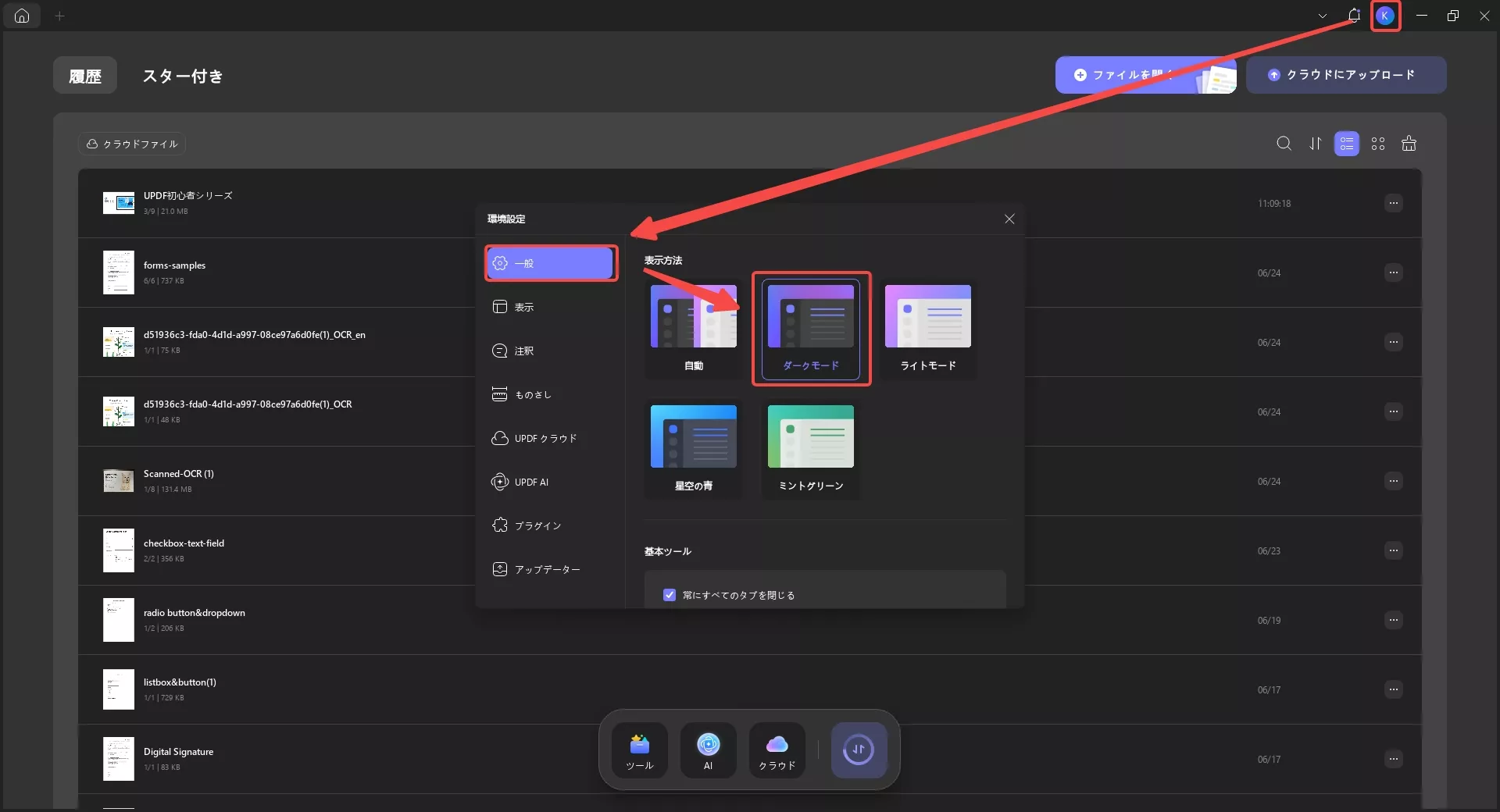The image size is (1500, 812).
Task: Choose the ダークモード theme
Action: click(811, 329)
